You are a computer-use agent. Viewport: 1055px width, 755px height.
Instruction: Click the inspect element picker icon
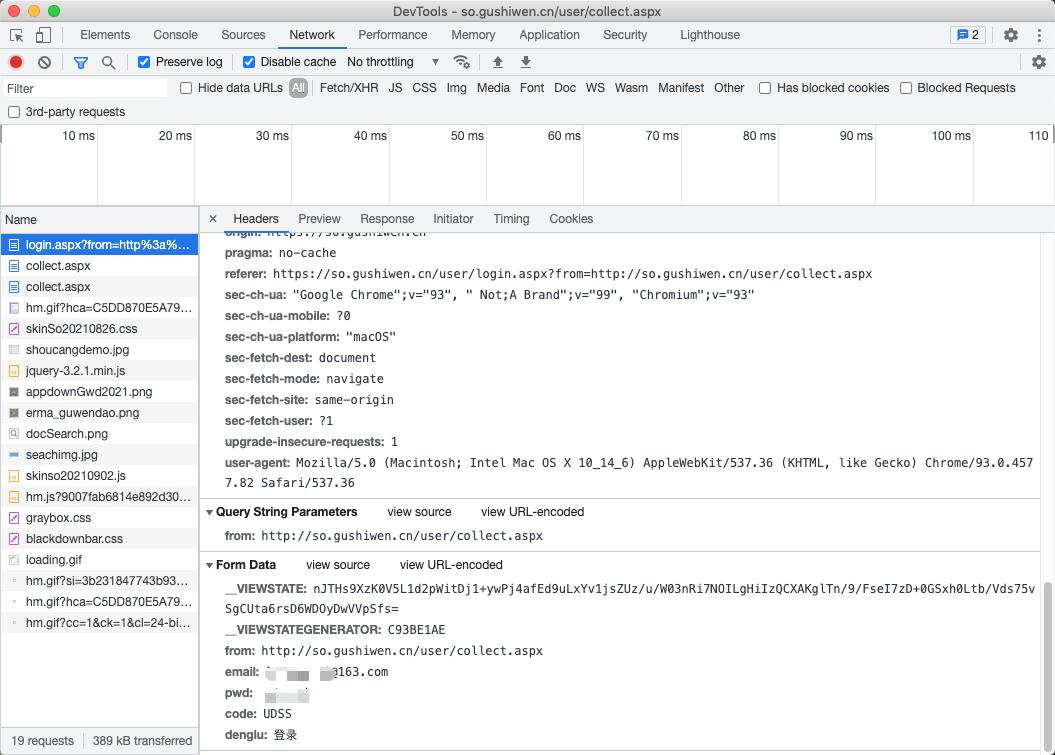pyautogui.click(x=17, y=35)
